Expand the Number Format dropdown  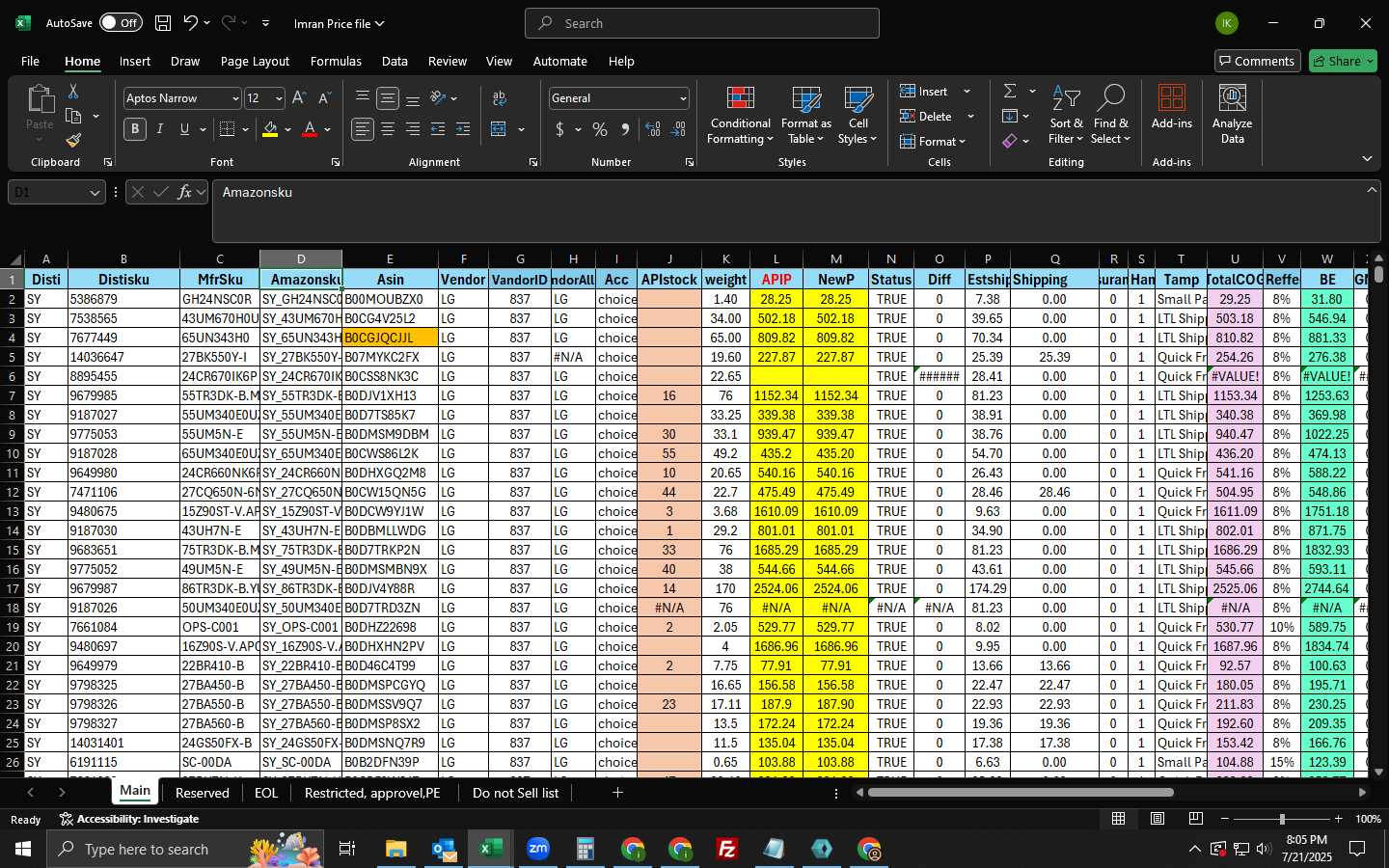(x=683, y=98)
